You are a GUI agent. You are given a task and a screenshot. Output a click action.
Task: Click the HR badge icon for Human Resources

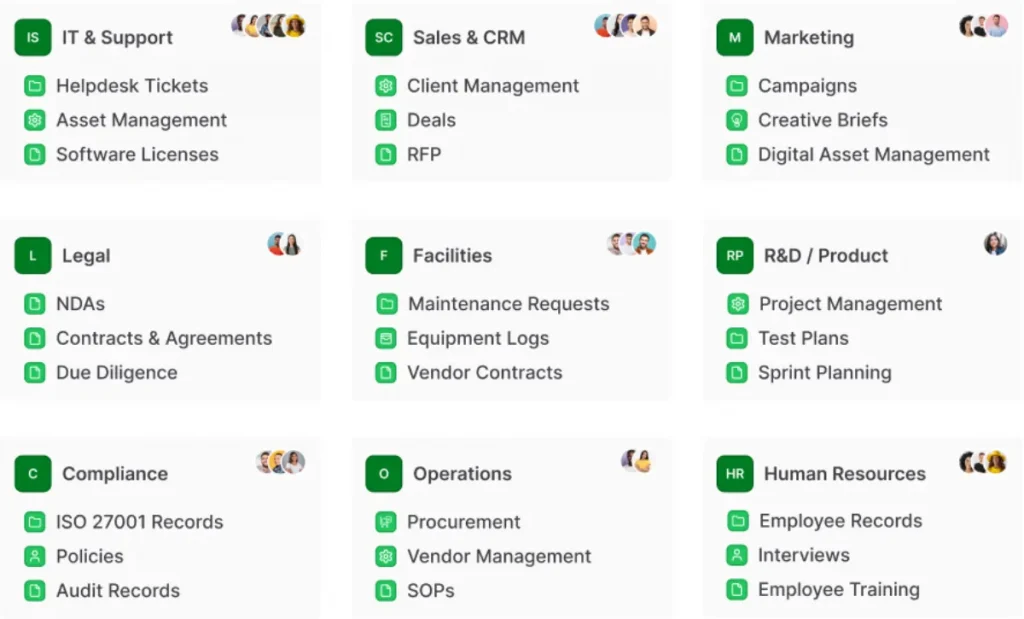pos(735,474)
